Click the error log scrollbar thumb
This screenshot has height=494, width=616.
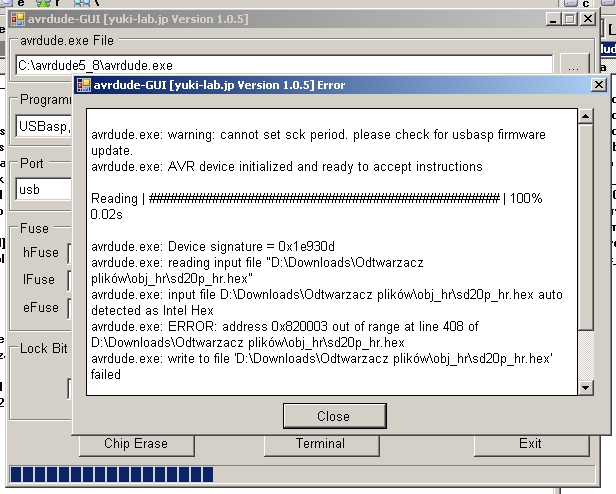pyautogui.click(x=585, y=227)
